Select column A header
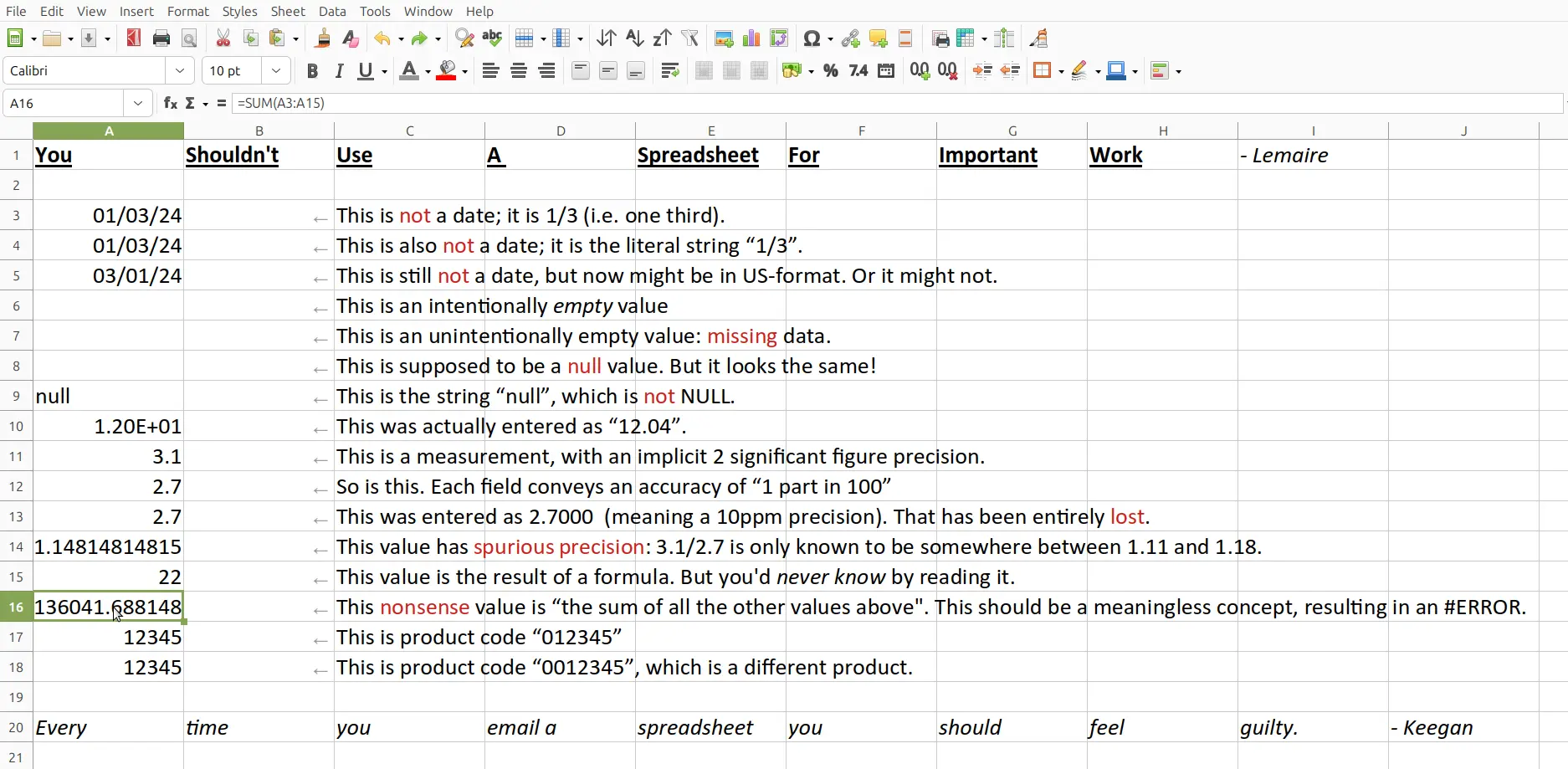The width and height of the screenshot is (1568, 769). (x=109, y=131)
